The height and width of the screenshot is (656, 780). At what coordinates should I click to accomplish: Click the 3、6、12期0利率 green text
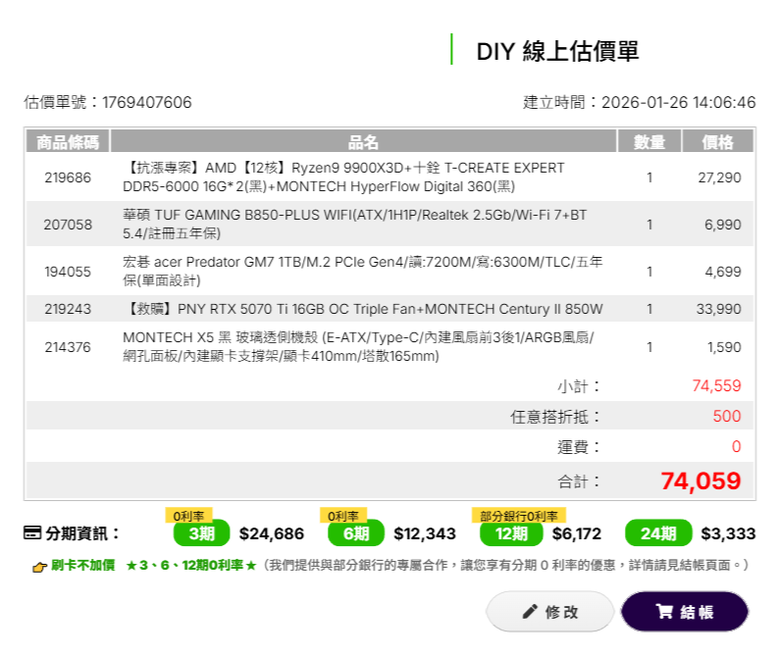[x=191, y=565]
